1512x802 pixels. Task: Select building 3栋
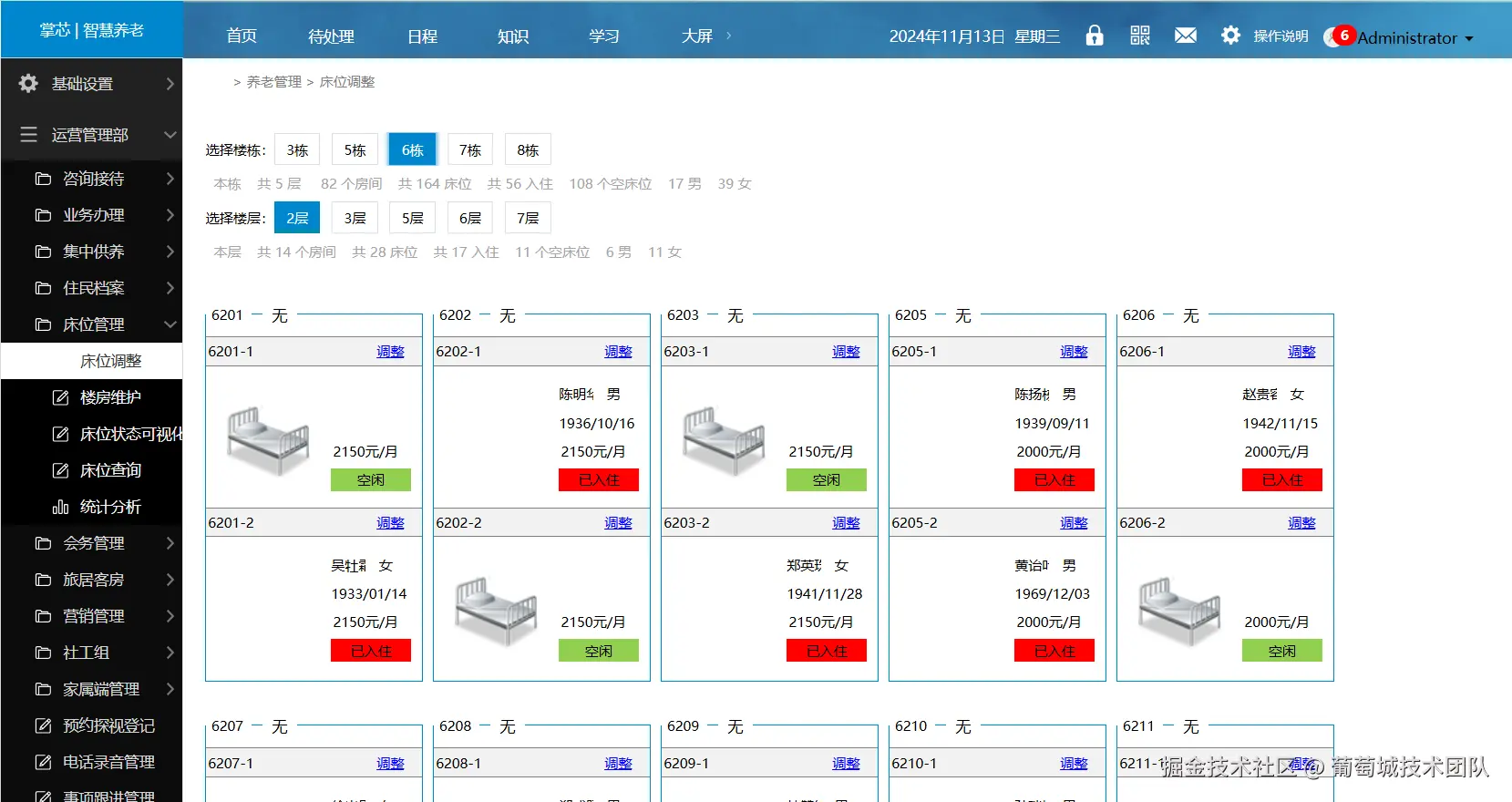click(x=297, y=149)
